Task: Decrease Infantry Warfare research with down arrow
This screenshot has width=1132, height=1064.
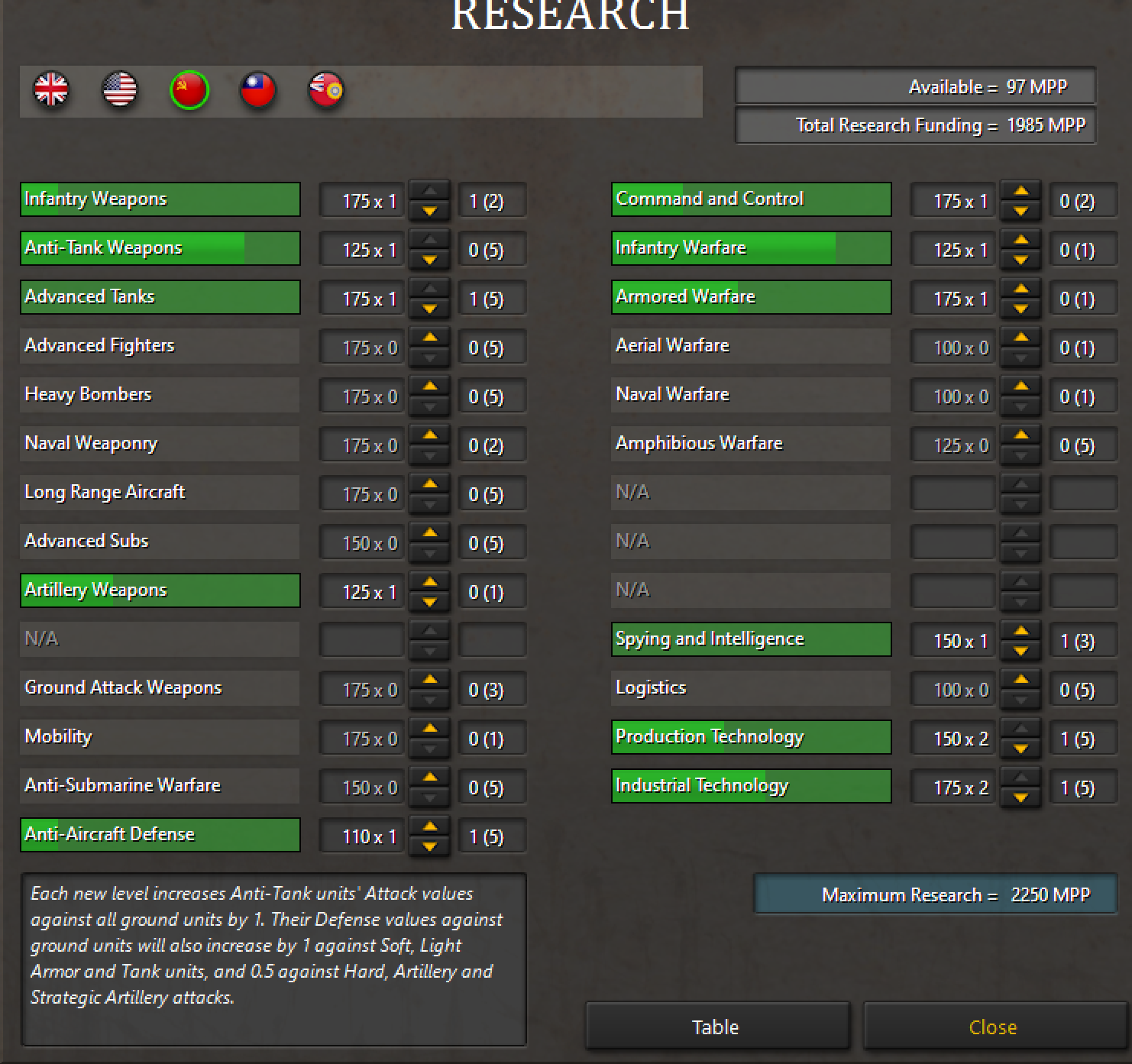Action: (x=1021, y=260)
